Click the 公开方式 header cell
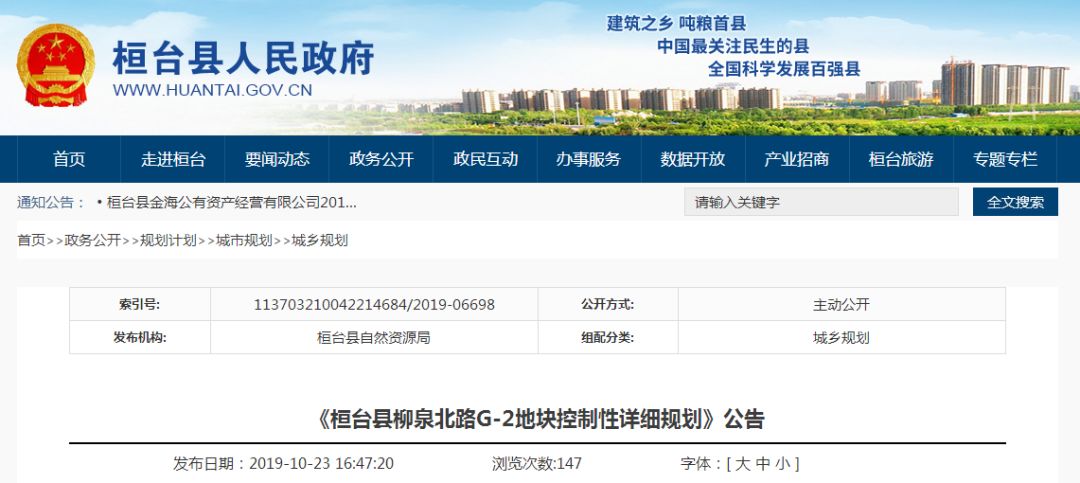1080x483 pixels. point(608,305)
